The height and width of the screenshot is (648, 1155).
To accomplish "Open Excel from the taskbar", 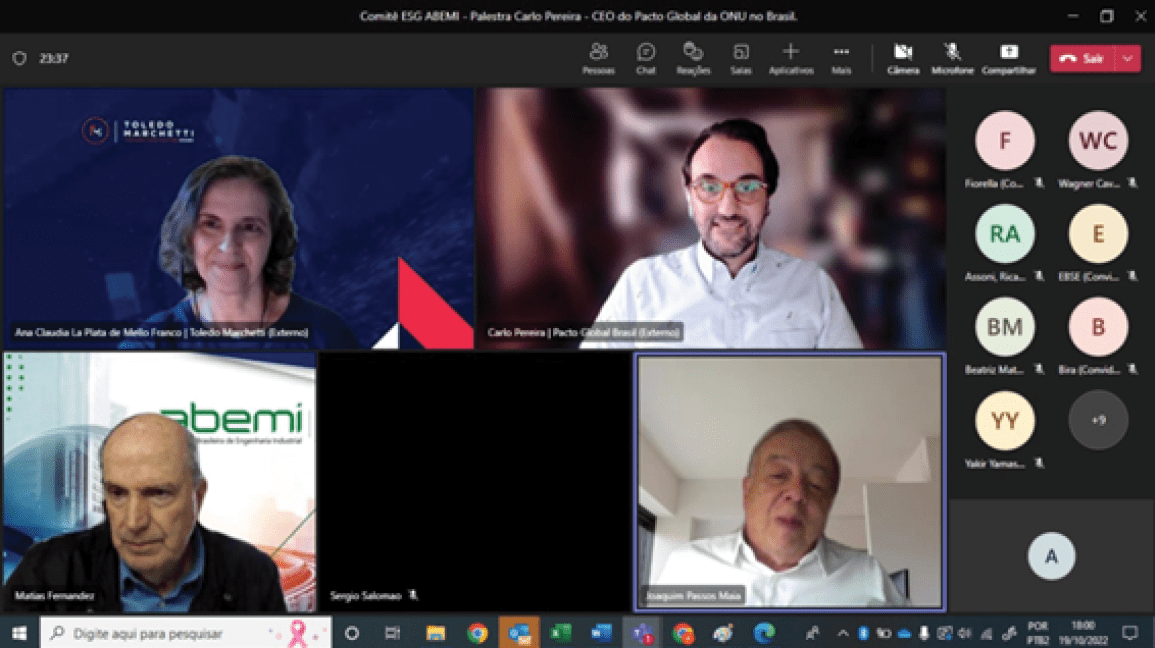I will pos(560,633).
